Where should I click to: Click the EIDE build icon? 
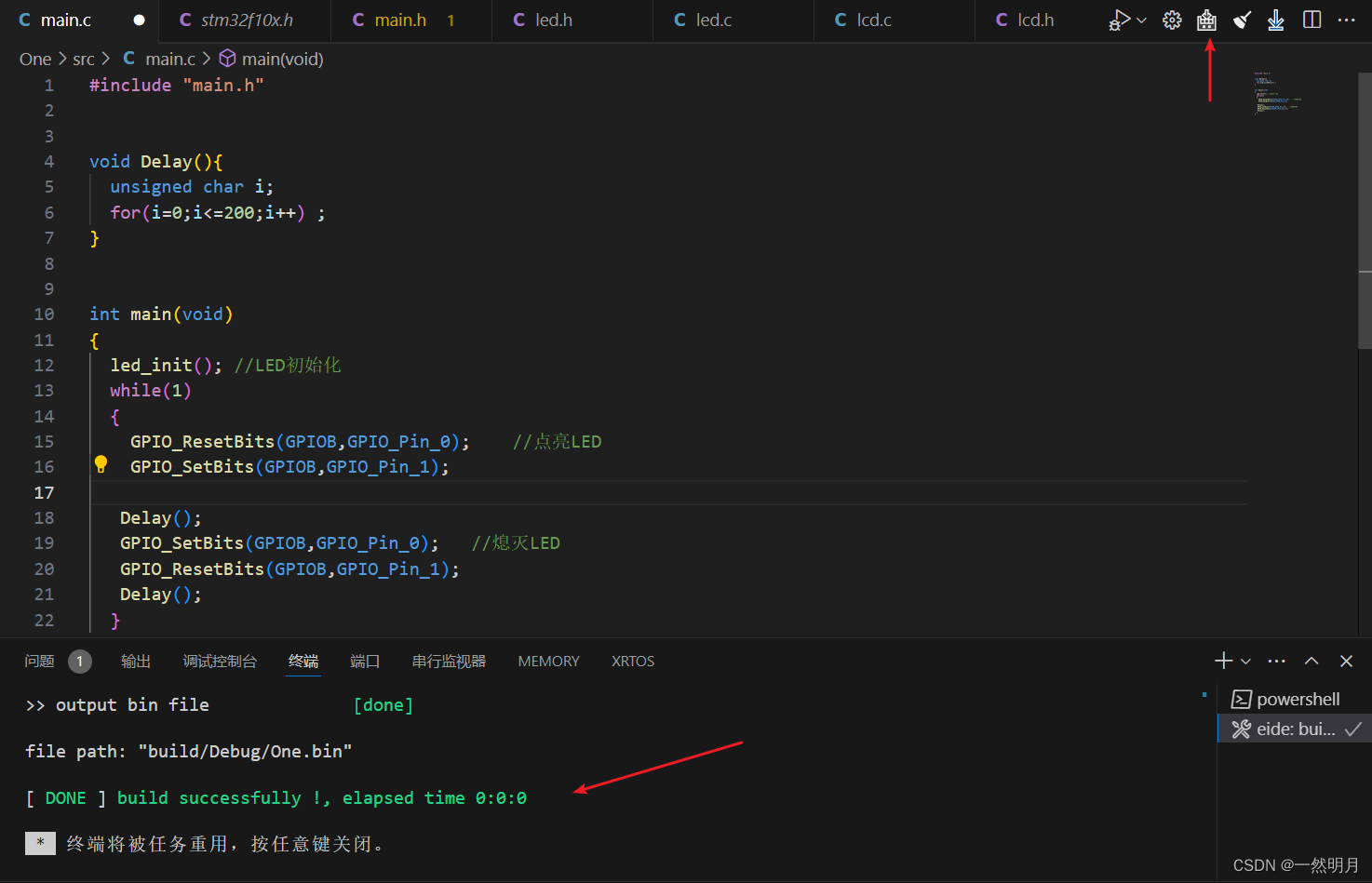tap(1206, 20)
